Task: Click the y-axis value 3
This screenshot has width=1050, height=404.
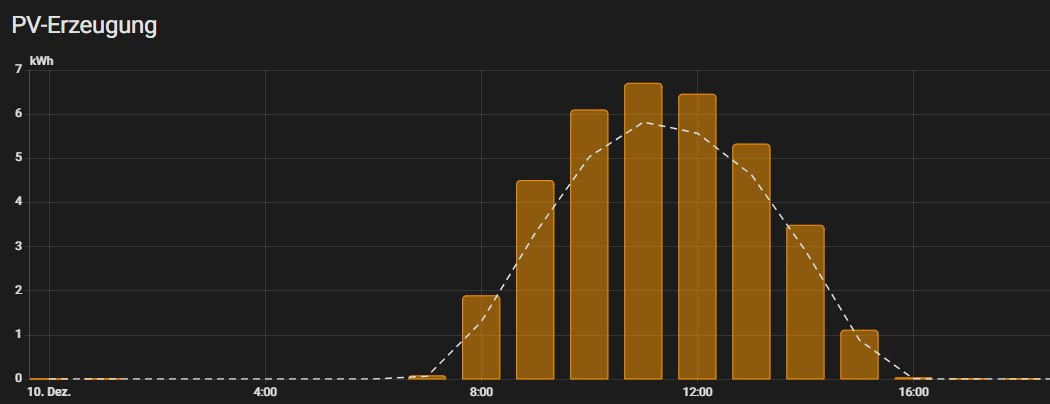Action: tap(18, 246)
